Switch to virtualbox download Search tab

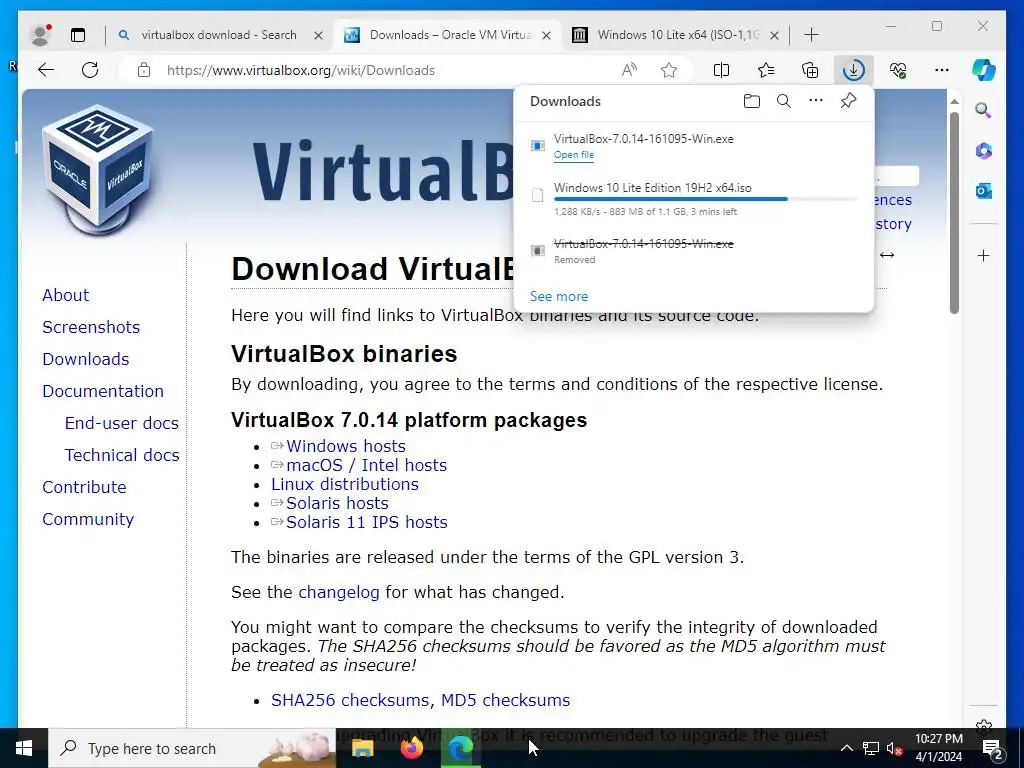point(219,35)
